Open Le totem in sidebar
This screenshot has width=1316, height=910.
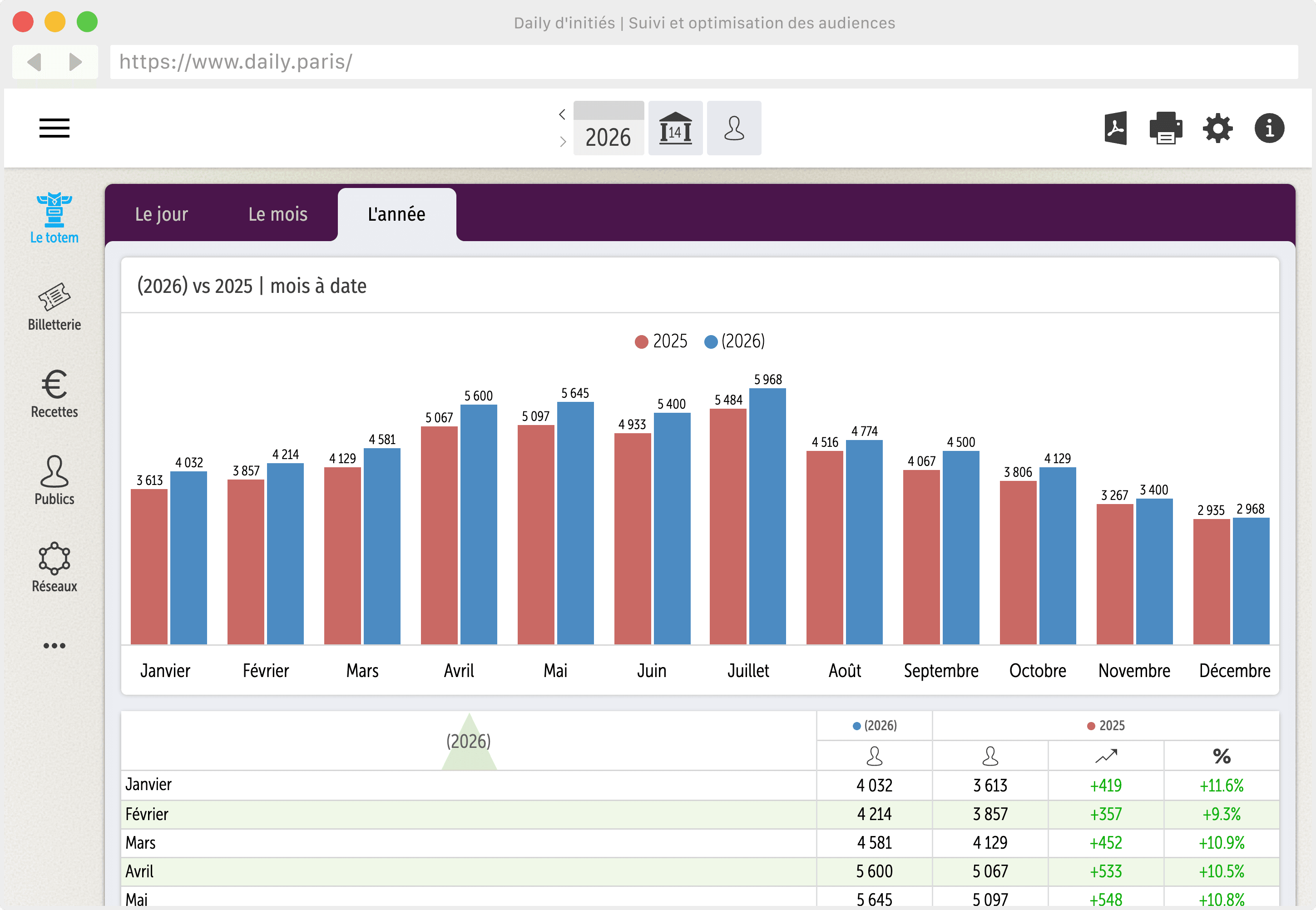(x=54, y=218)
